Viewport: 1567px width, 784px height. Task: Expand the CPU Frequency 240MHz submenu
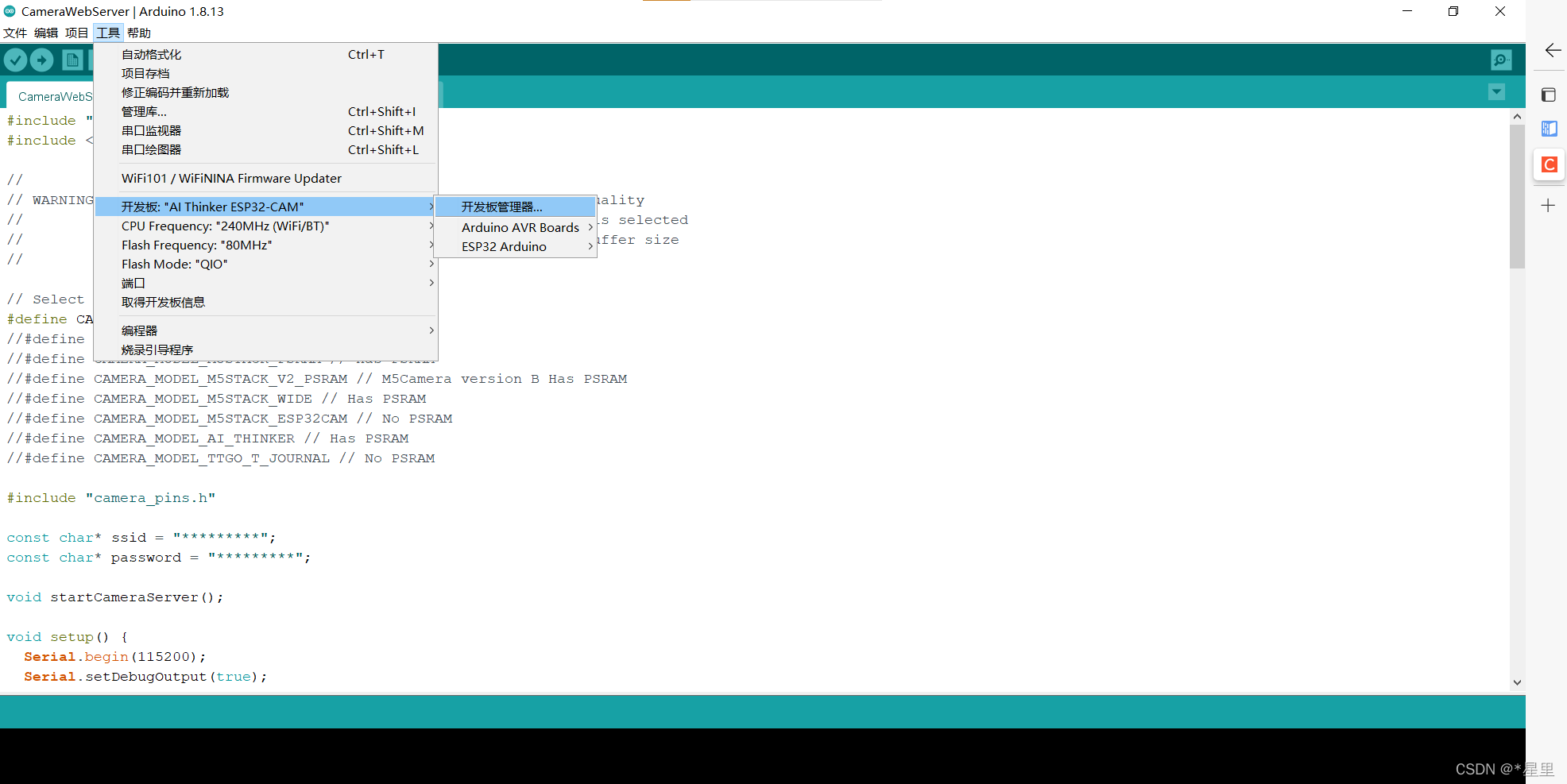tap(265, 226)
